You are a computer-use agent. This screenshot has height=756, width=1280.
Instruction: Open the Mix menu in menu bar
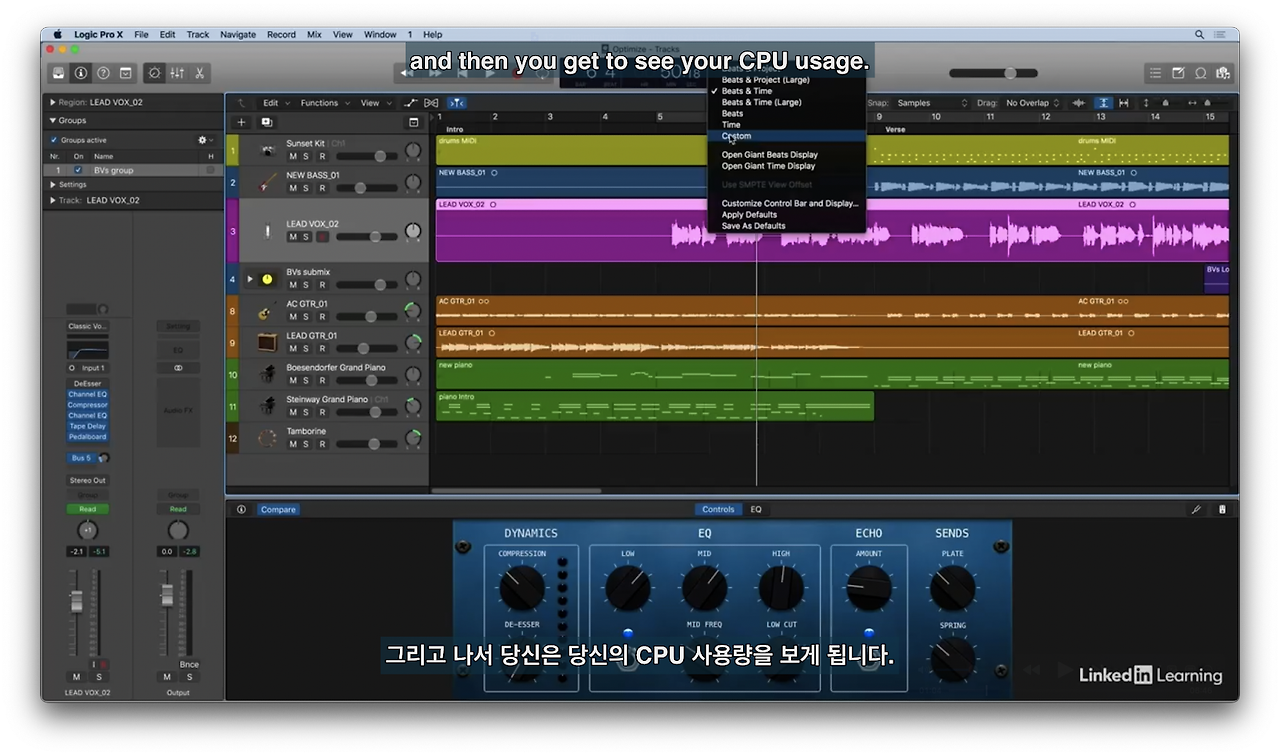pyautogui.click(x=314, y=34)
